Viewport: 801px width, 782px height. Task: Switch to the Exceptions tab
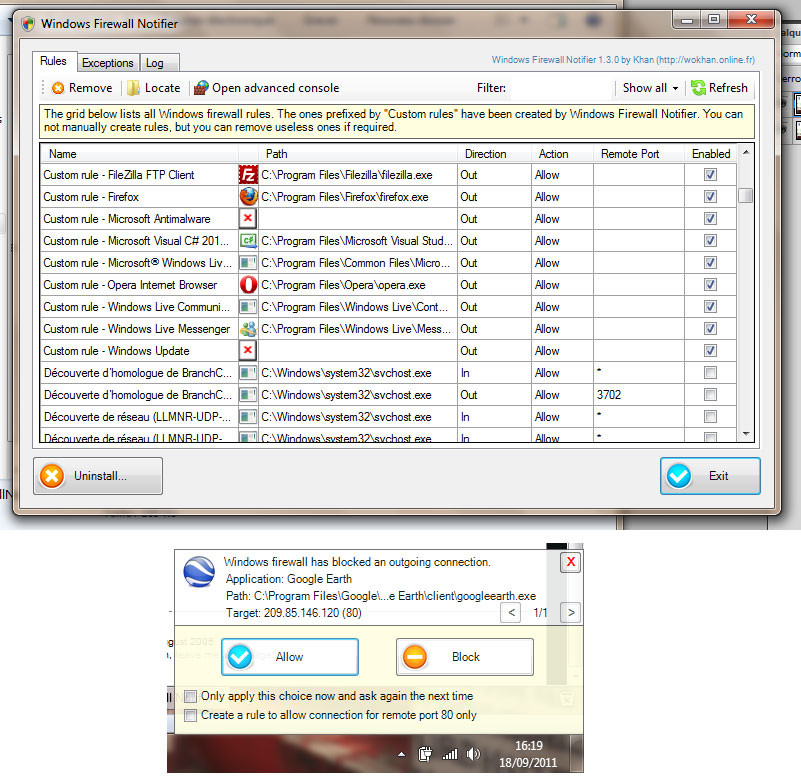(x=108, y=63)
